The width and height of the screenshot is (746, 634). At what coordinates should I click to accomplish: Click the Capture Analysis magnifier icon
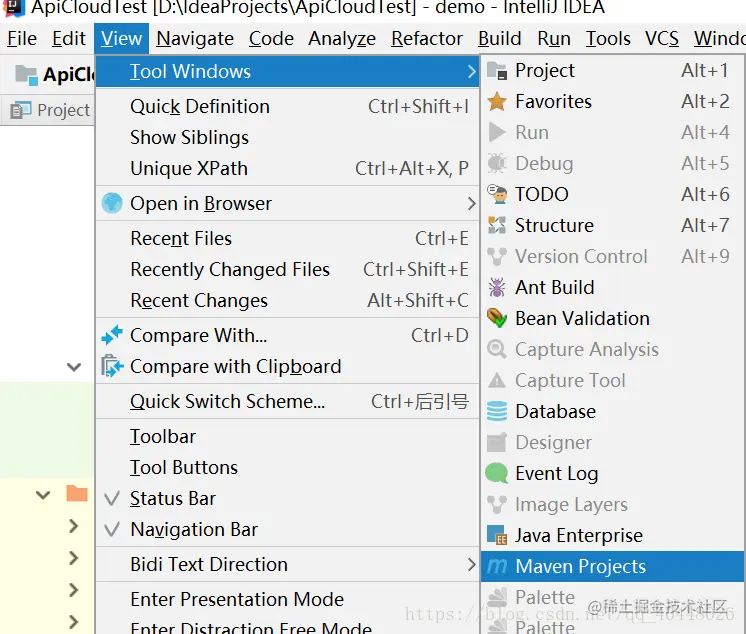(497, 349)
